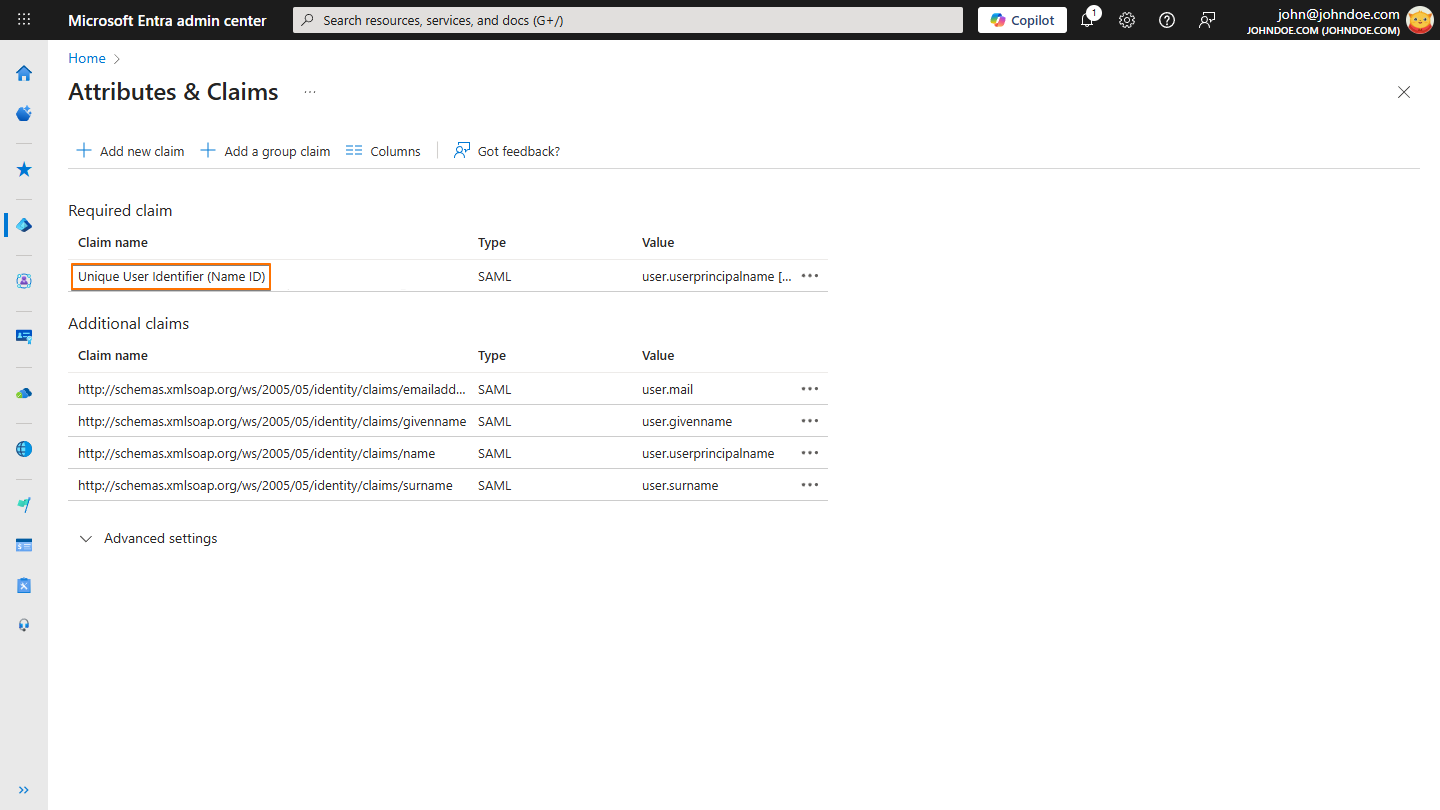Open the Columns toolbar option
The width and height of the screenshot is (1440, 810).
tap(383, 150)
